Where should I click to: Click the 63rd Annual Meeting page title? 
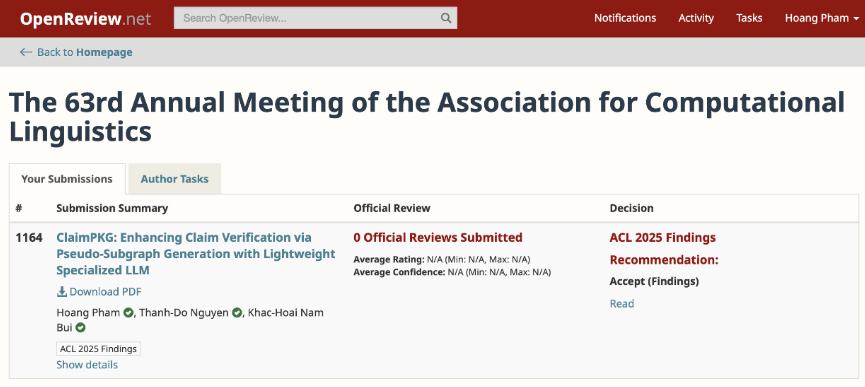coord(427,117)
